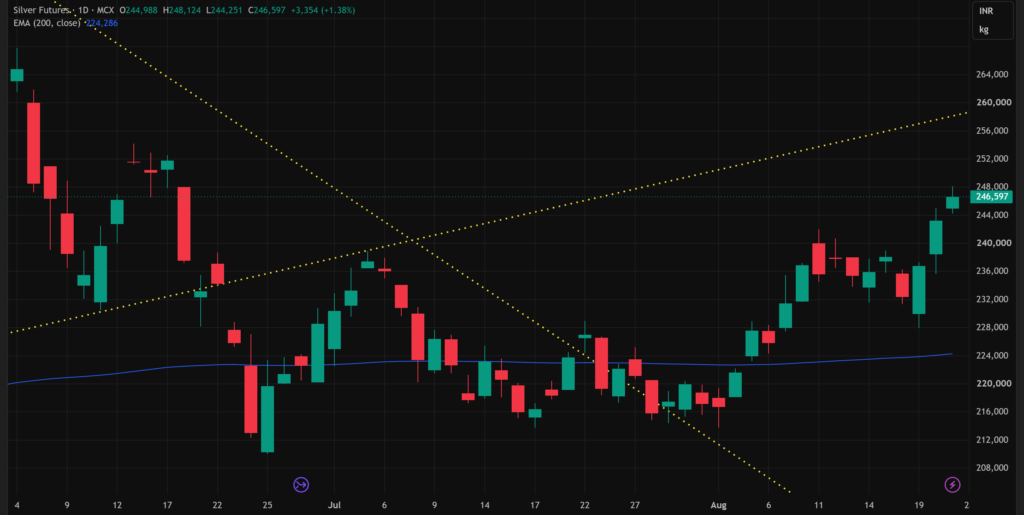Click the 248,000 price axis label

(991, 186)
